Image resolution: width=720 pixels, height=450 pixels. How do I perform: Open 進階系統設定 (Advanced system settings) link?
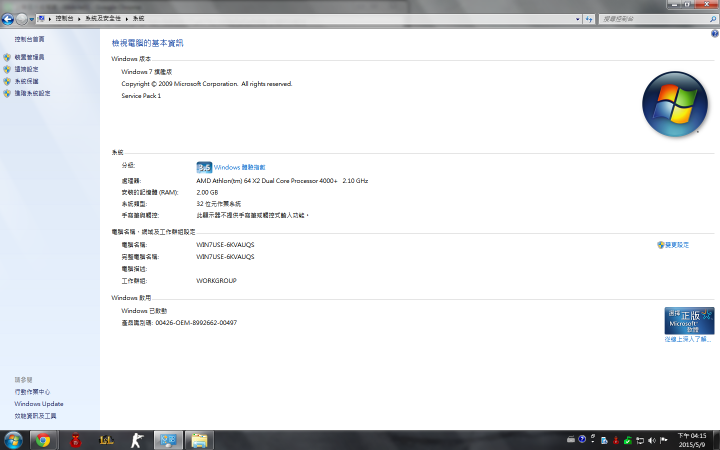coord(32,93)
